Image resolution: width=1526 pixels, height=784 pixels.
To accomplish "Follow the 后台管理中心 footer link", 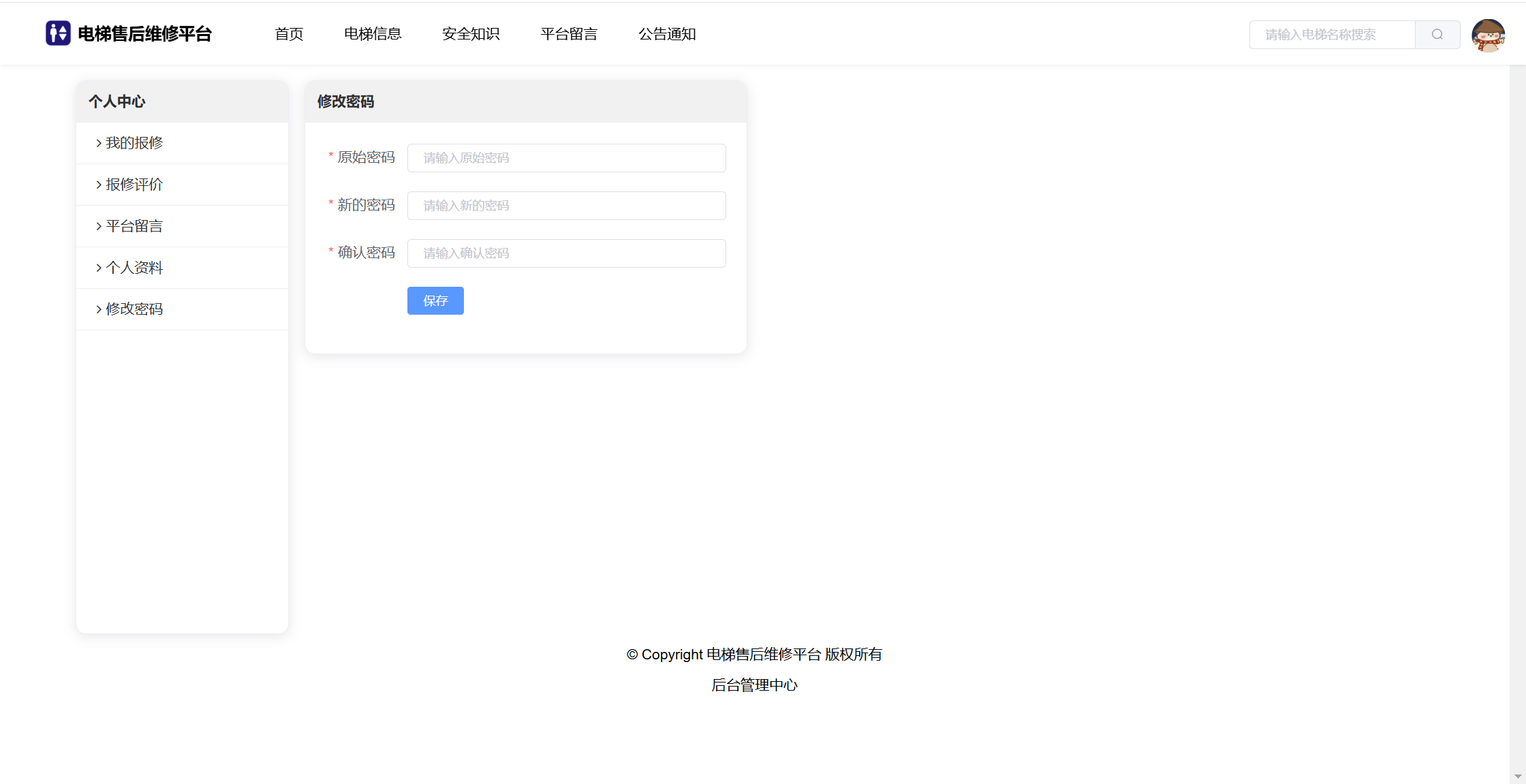I will point(754,685).
